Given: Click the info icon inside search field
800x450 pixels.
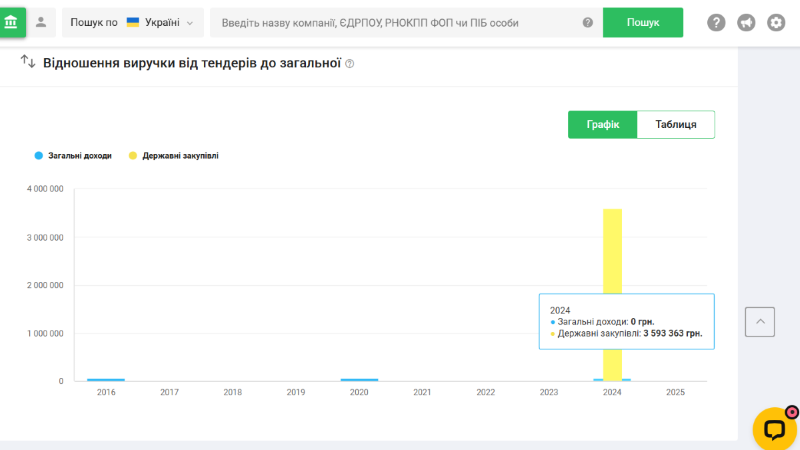Looking at the screenshot, I should (x=587, y=23).
